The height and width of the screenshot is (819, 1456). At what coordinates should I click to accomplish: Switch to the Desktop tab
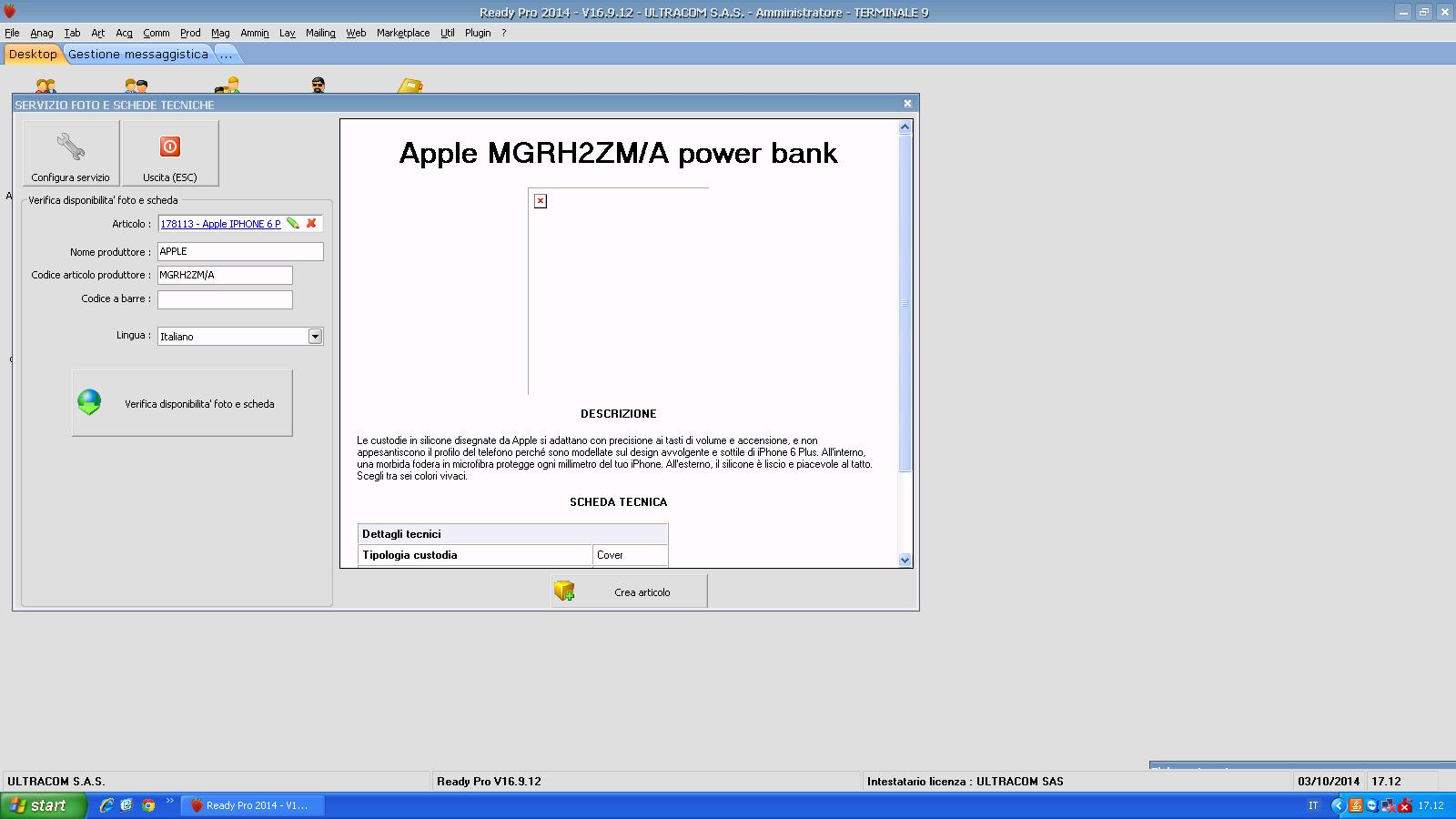tap(33, 54)
